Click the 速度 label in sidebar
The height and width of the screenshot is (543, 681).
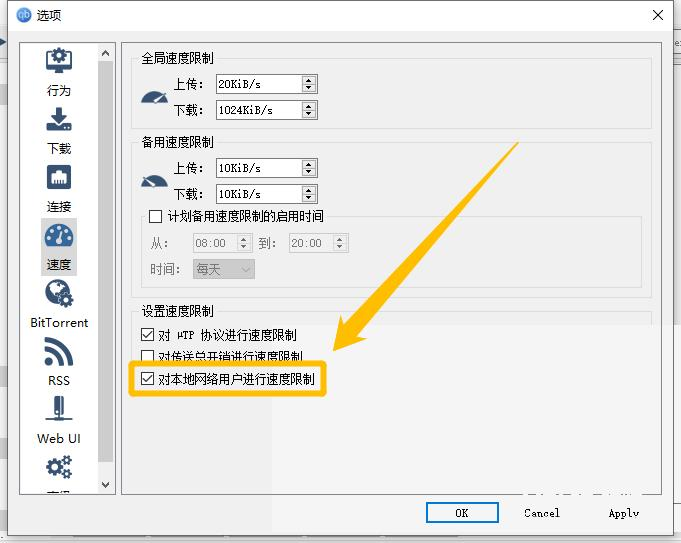[59, 265]
